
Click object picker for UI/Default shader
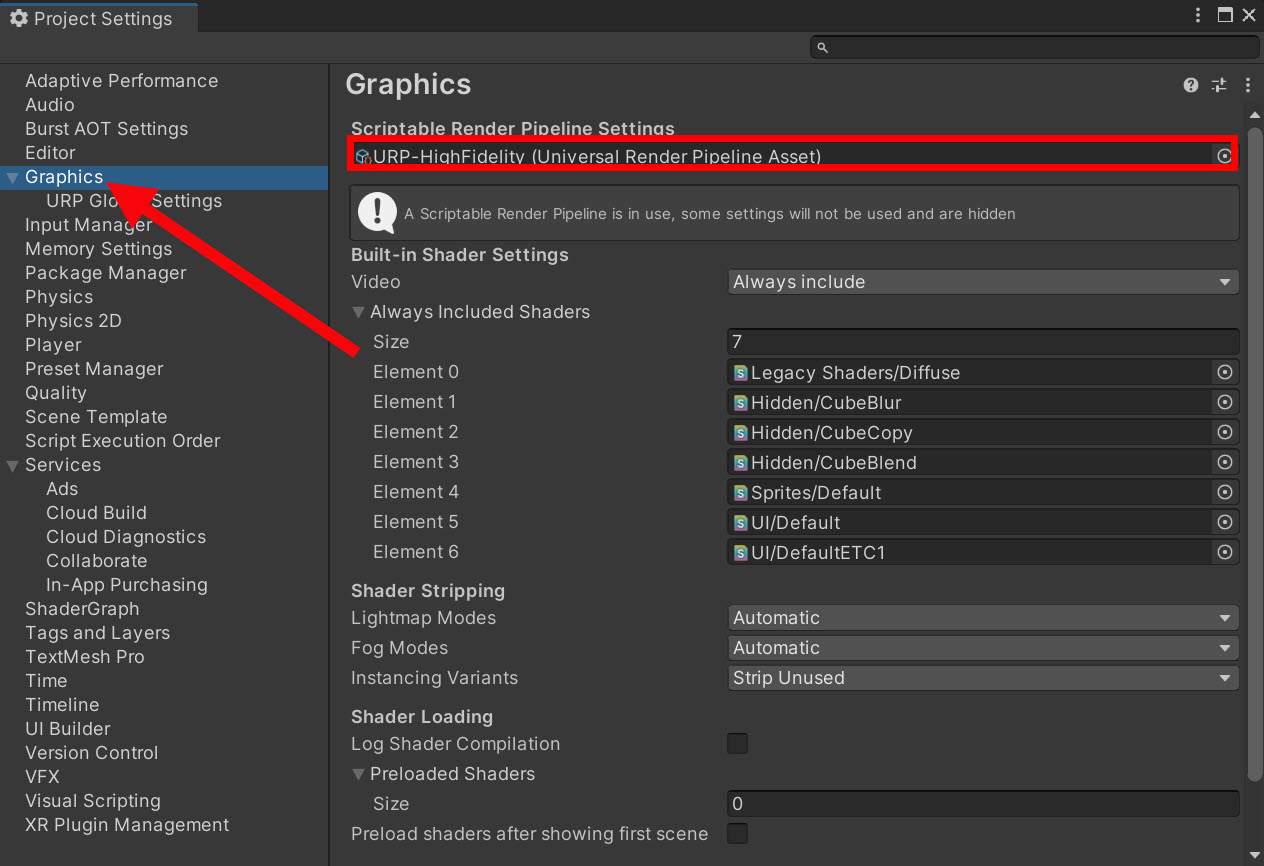point(1224,522)
